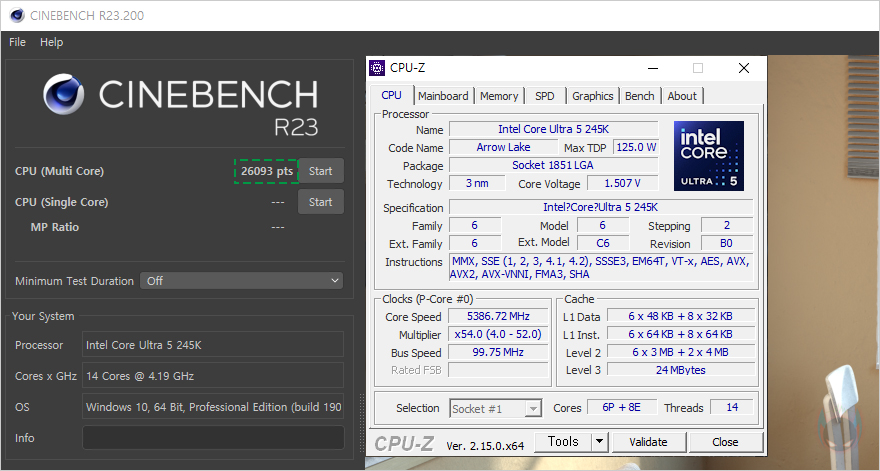The width and height of the screenshot is (880, 471).
Task: Click the L1 Inst. cache value
Action: pos(681,334)
